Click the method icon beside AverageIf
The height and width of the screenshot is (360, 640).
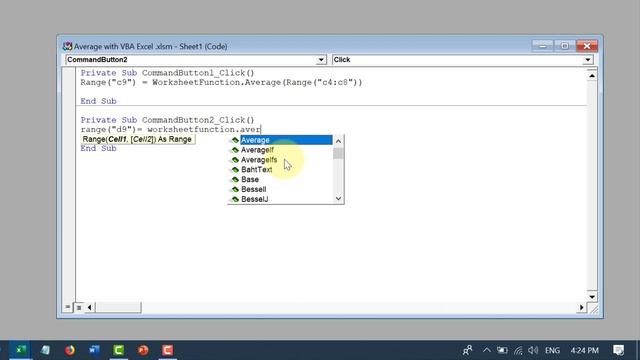coord(235,150)
